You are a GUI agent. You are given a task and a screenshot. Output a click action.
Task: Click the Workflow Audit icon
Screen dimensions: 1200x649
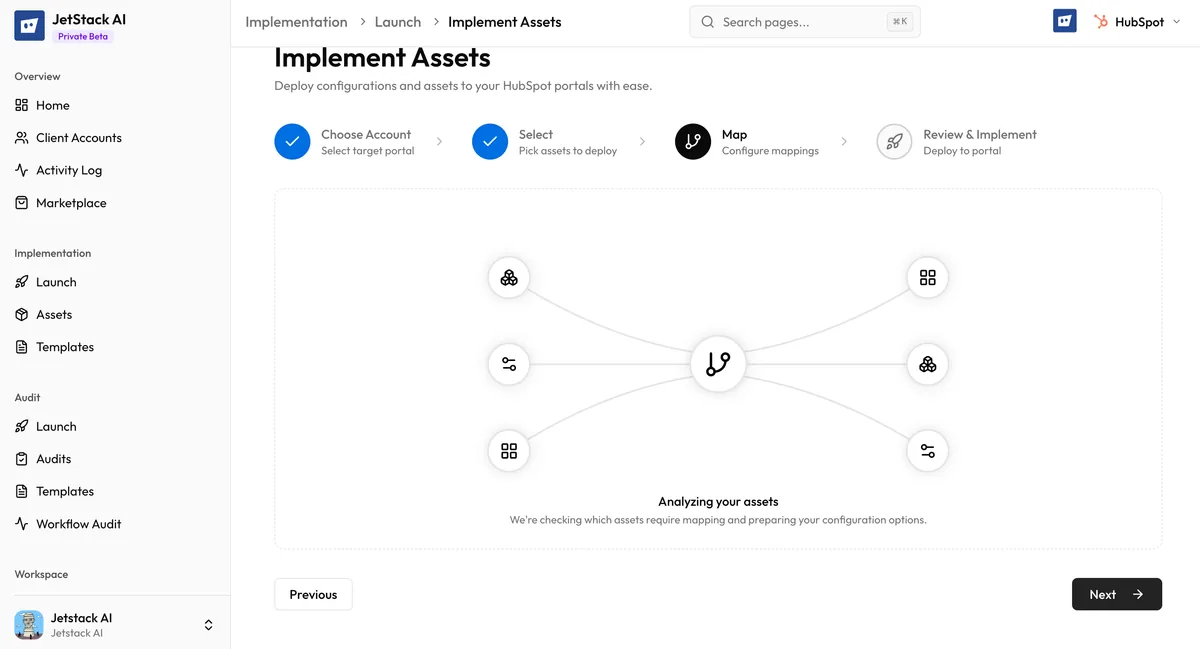(22, 523)
